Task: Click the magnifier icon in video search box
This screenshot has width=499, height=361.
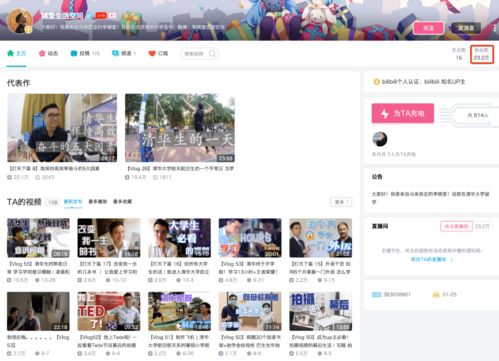Action: click(212, 53)
